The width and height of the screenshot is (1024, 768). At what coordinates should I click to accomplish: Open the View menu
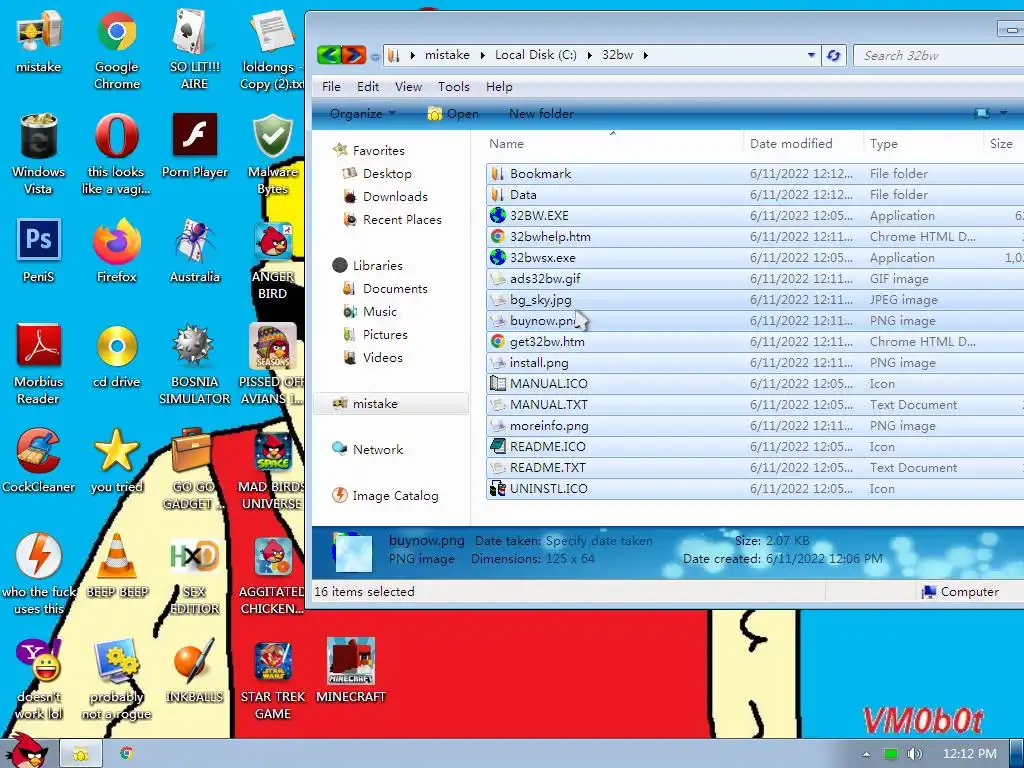[x=408, y=87]
